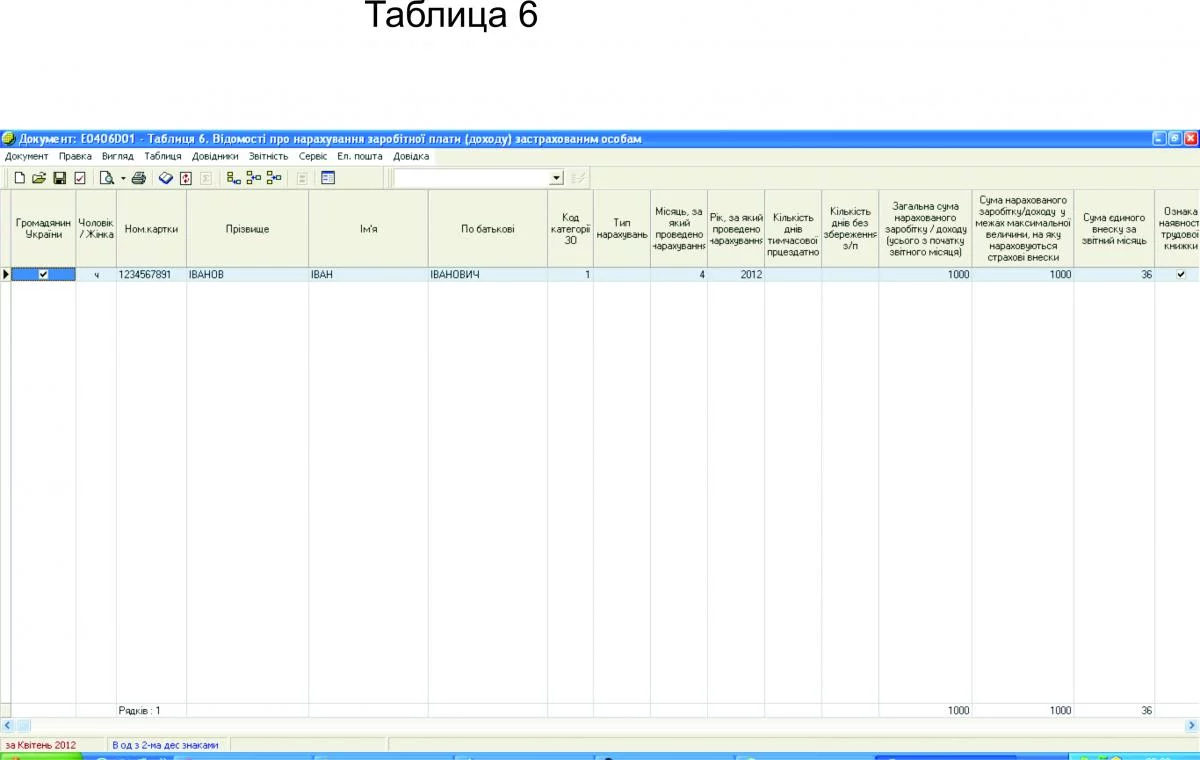Open the Таблиця menu
The width and height of the screenshot is (1200, 760).
coord(163,156)
